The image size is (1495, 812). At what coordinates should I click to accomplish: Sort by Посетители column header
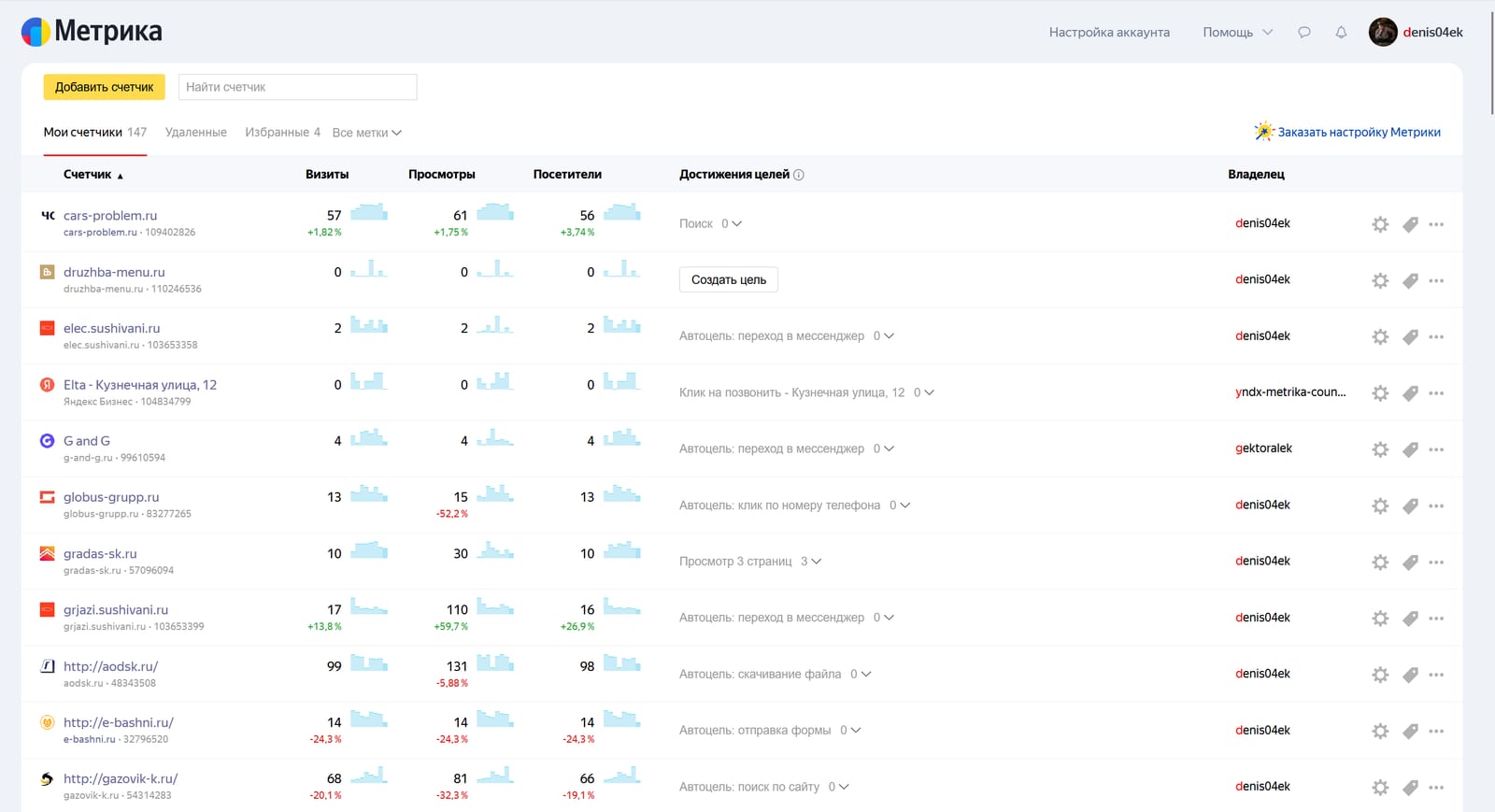(567, 175)
